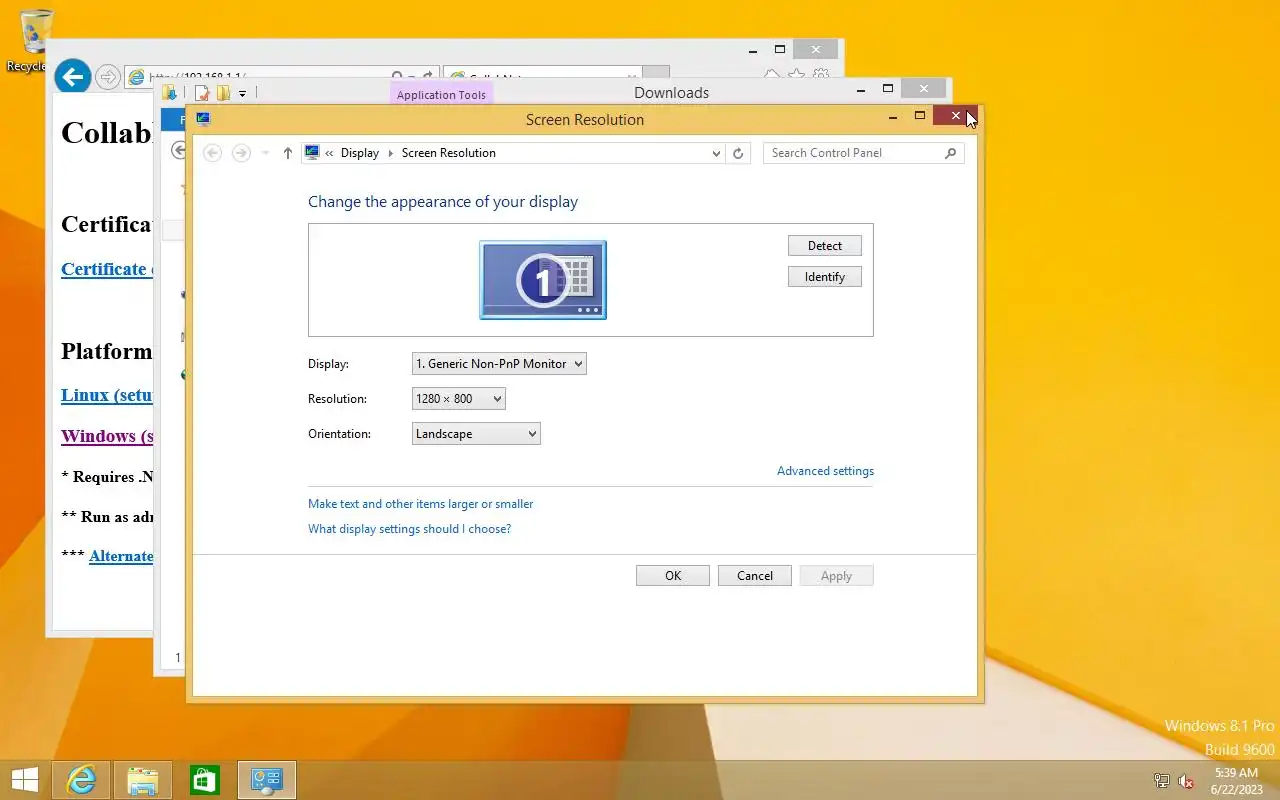Open the Resolution dropdown showing 1280 × 800

[459, 399]
